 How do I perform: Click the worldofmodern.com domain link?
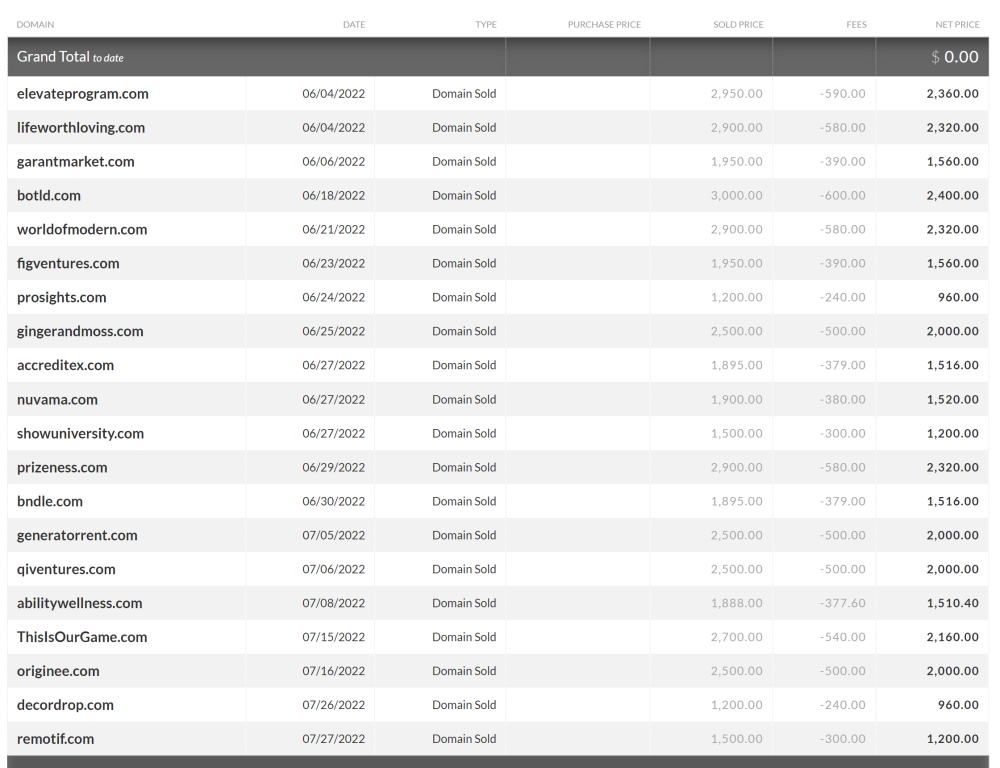[82, 230]
